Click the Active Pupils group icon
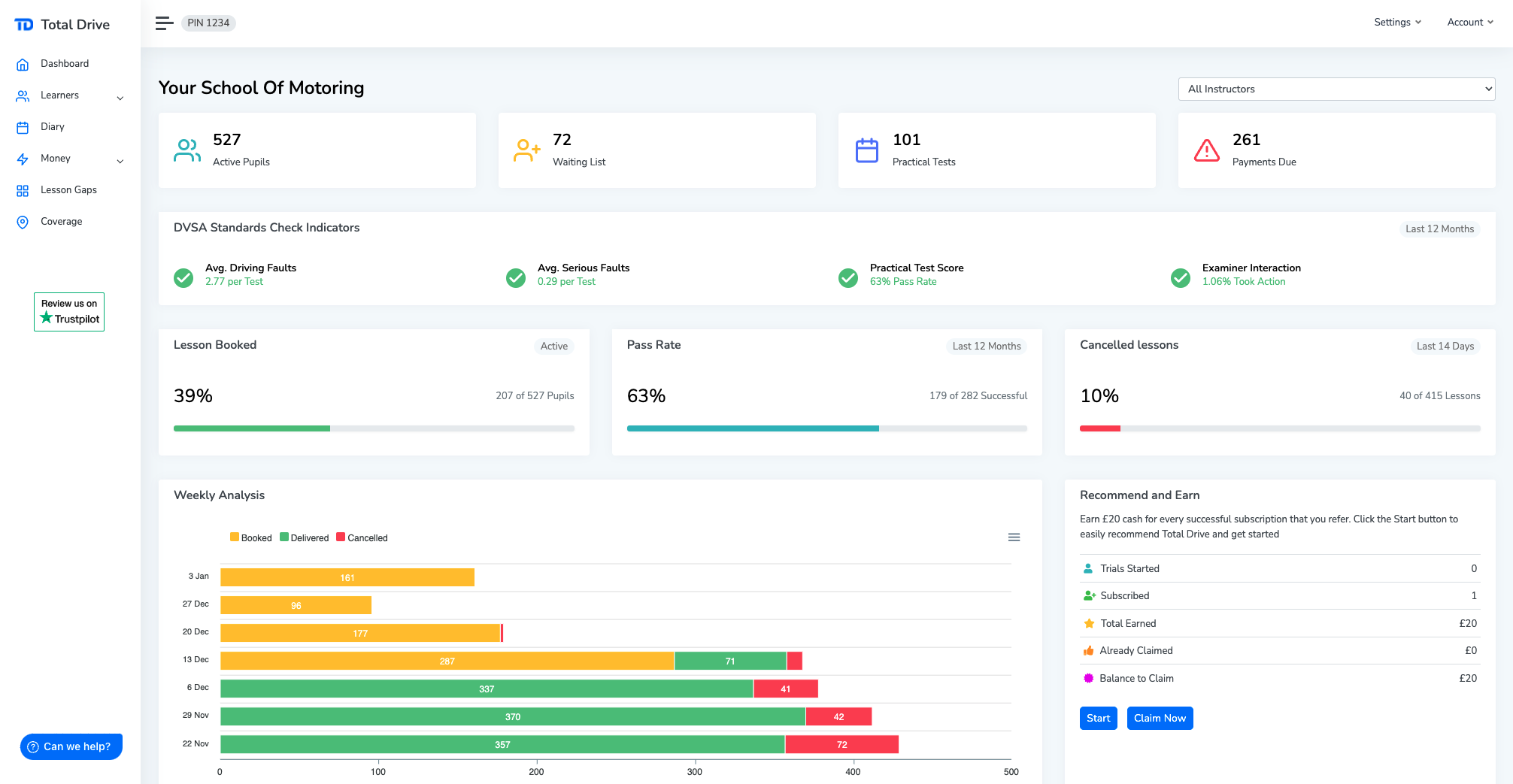Image resolution: width=1513 pixels, height=784 pixels. pos(186,150)
